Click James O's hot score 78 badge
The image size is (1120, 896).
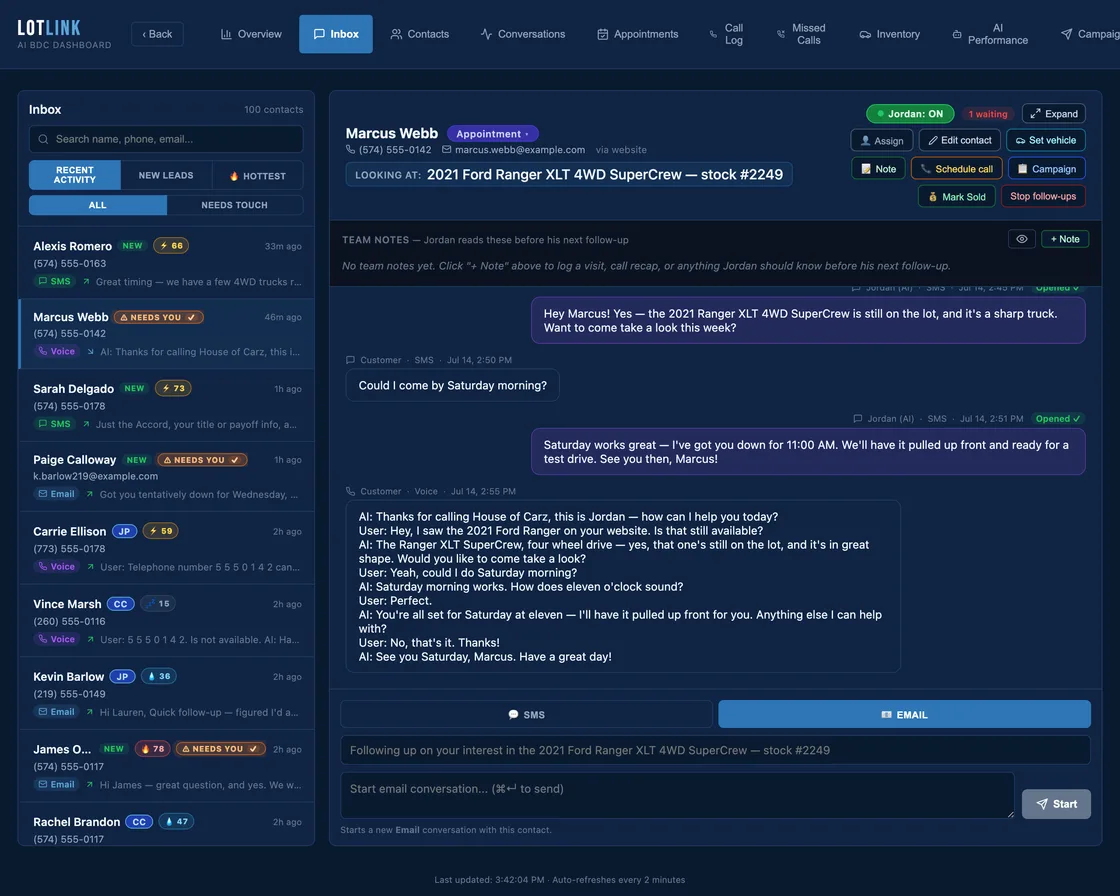(x=153, y=749)
